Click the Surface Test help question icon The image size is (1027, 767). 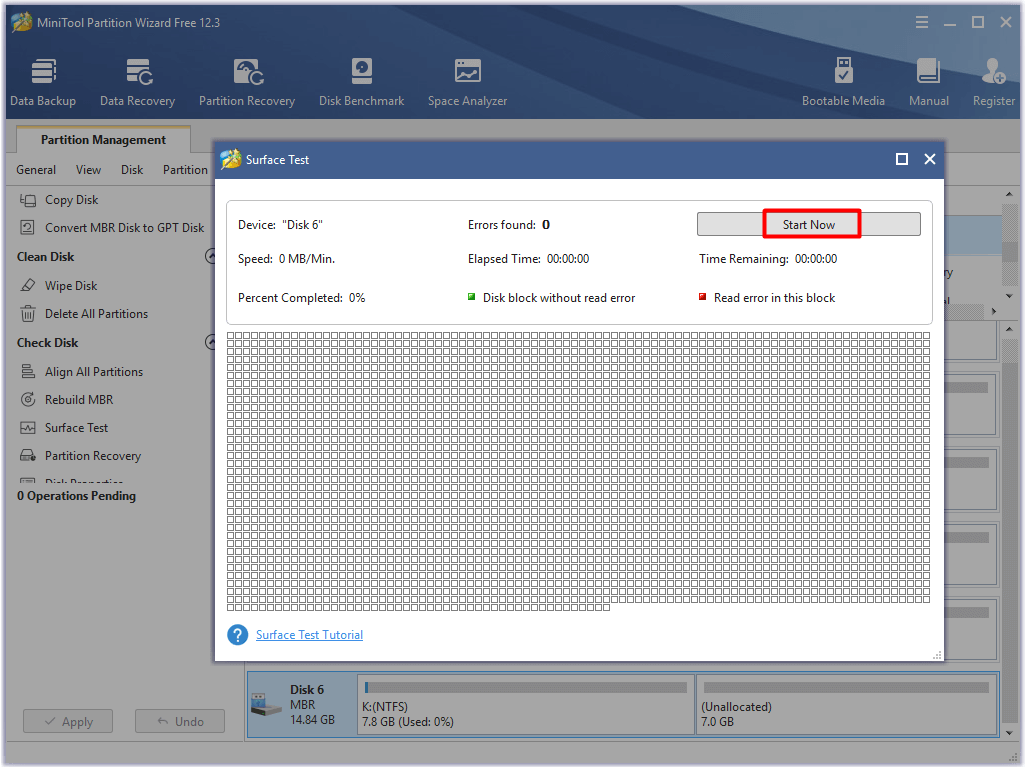(x=238, y=635)
